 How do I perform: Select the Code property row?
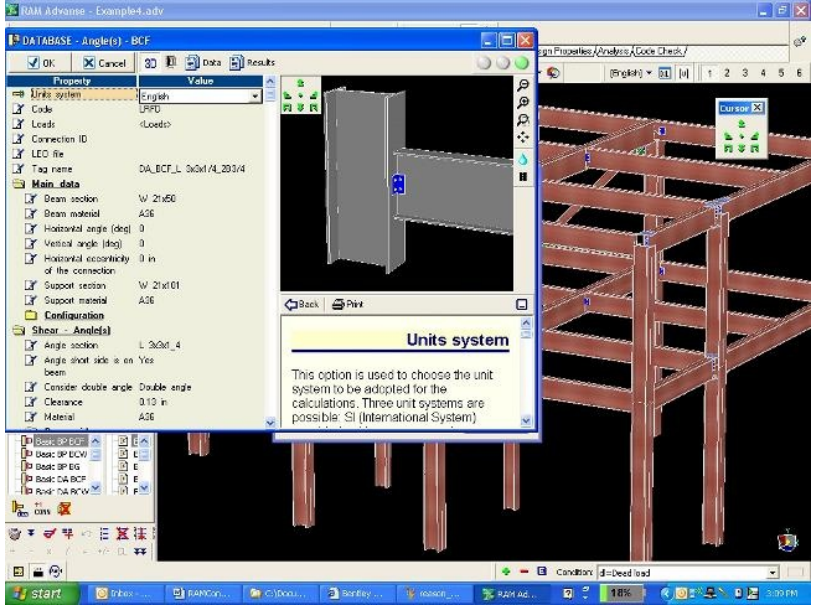click(x=135, y=109)
